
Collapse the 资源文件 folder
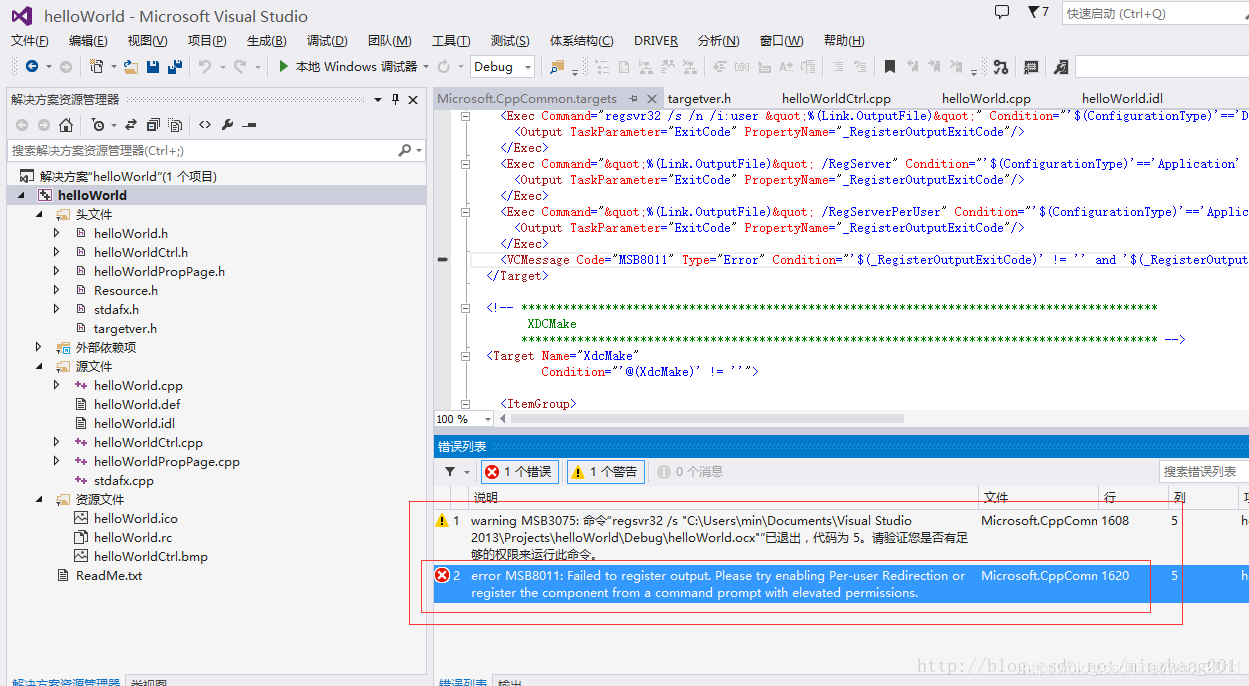[40, 499]
